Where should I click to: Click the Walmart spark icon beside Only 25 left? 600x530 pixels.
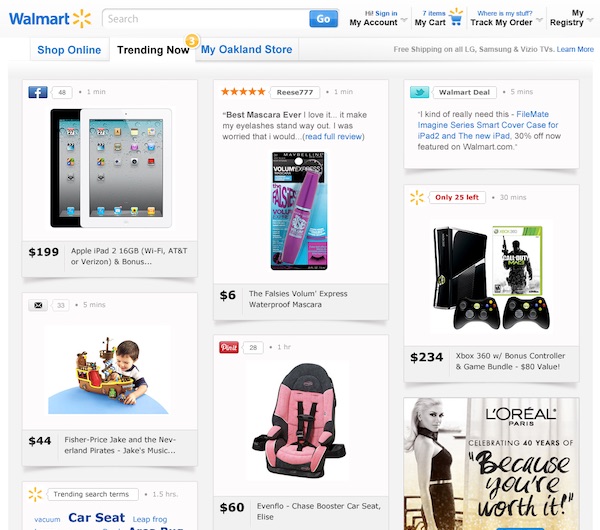(417, 197)
